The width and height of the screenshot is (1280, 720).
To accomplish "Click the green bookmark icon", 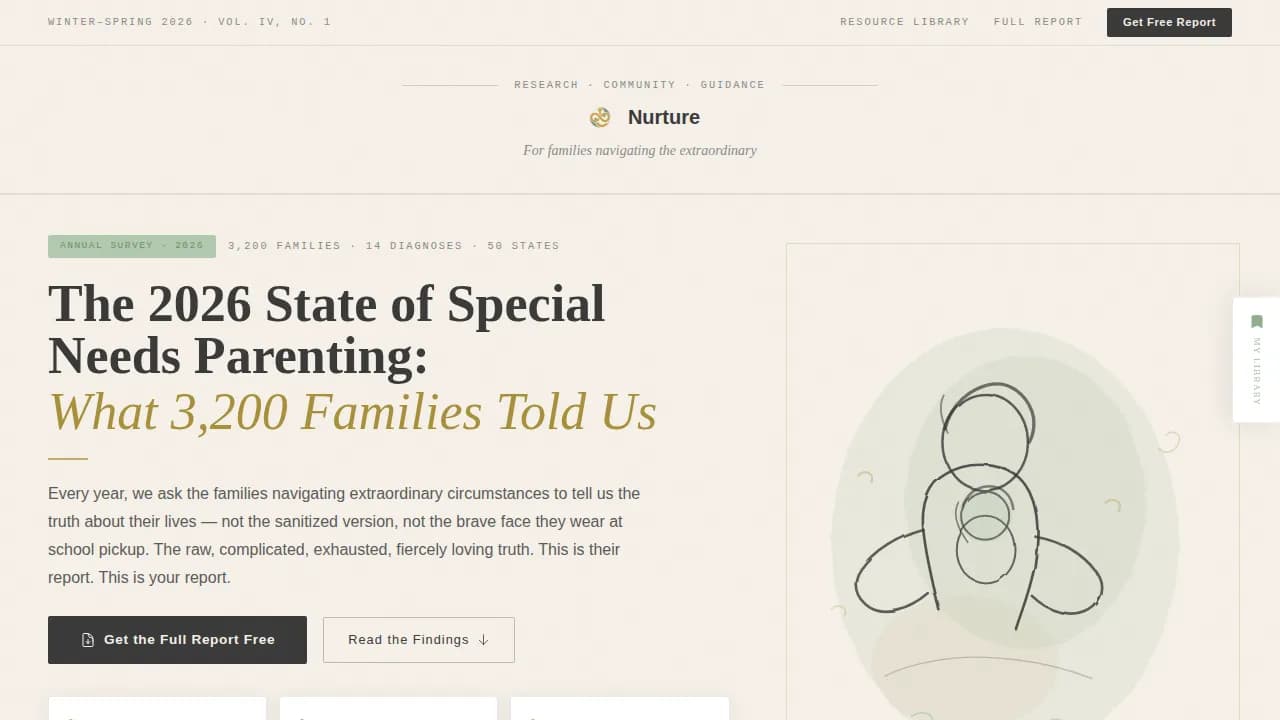I will (1257, 322).
